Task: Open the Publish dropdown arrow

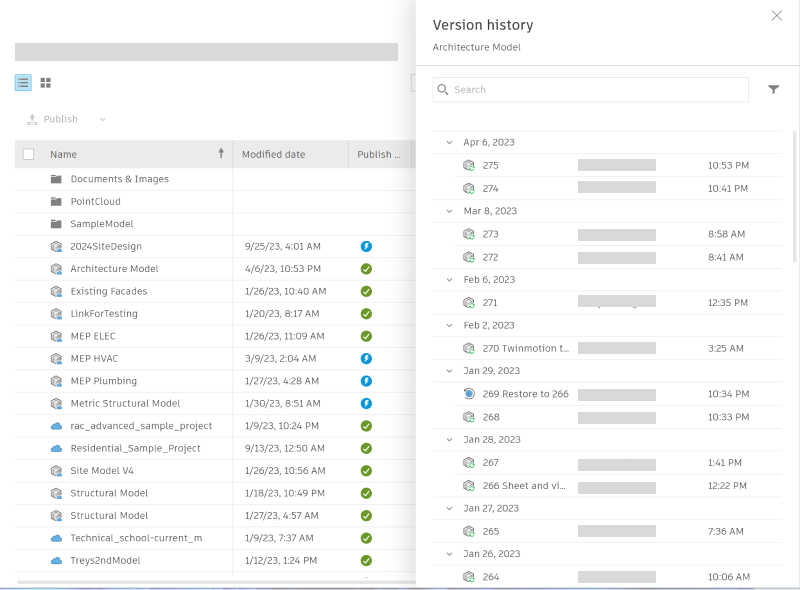Action: (103, 119)
